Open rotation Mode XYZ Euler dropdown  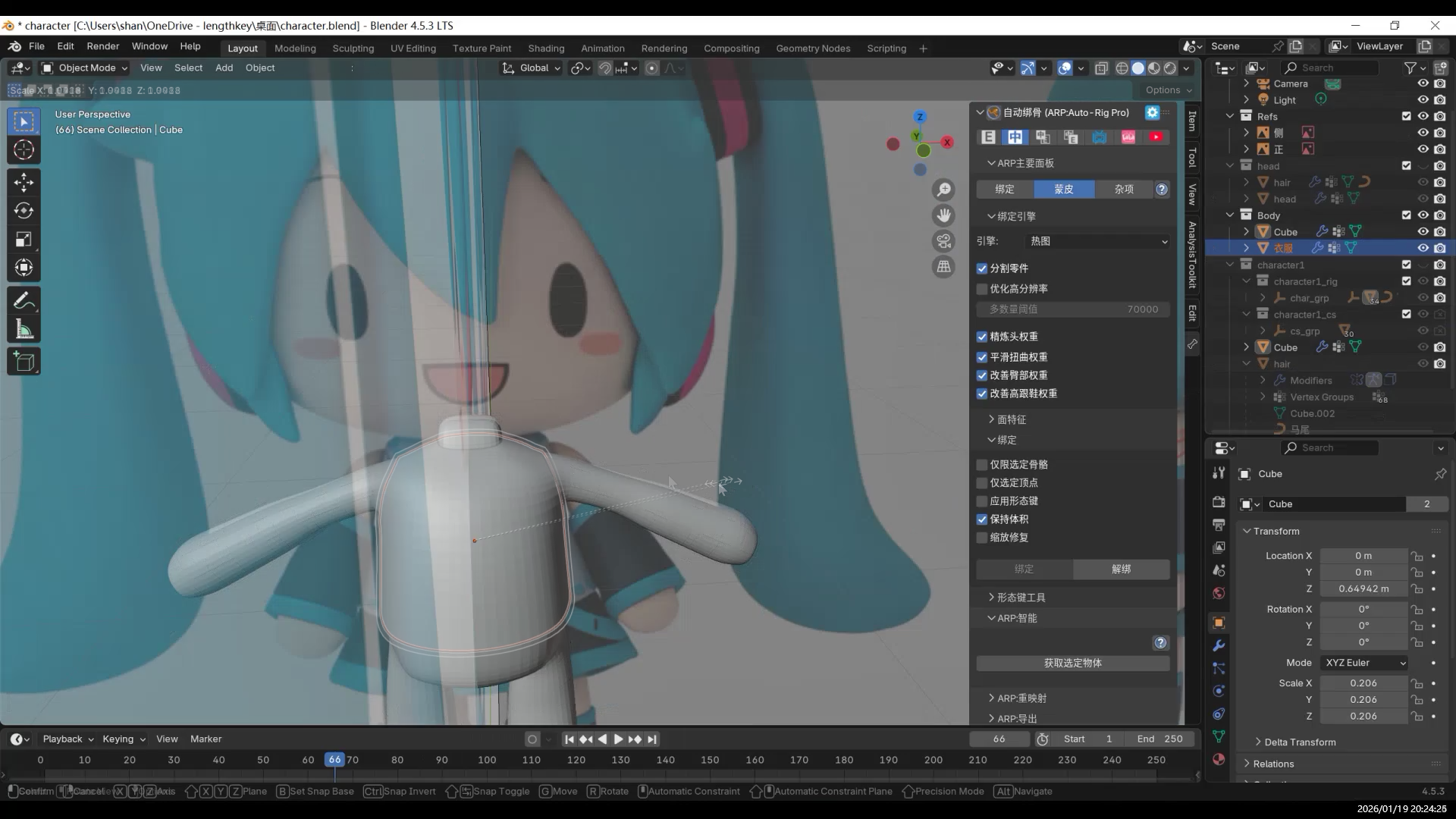click(1365, 663)
